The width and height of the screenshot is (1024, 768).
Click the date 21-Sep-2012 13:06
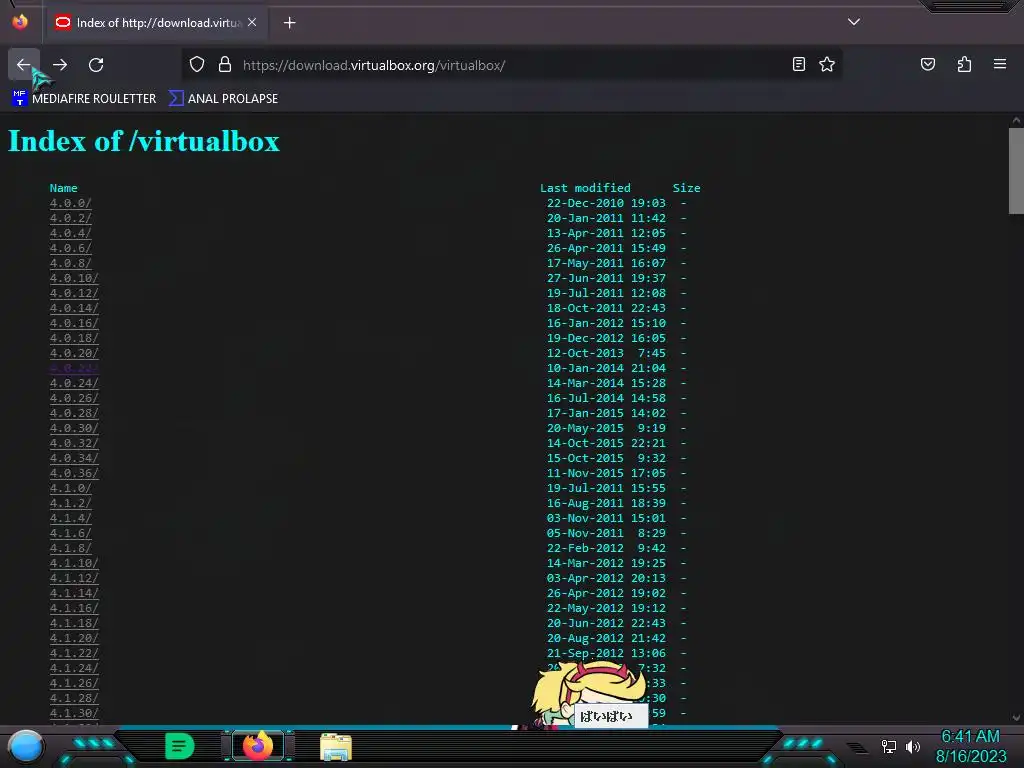point(606,654)
